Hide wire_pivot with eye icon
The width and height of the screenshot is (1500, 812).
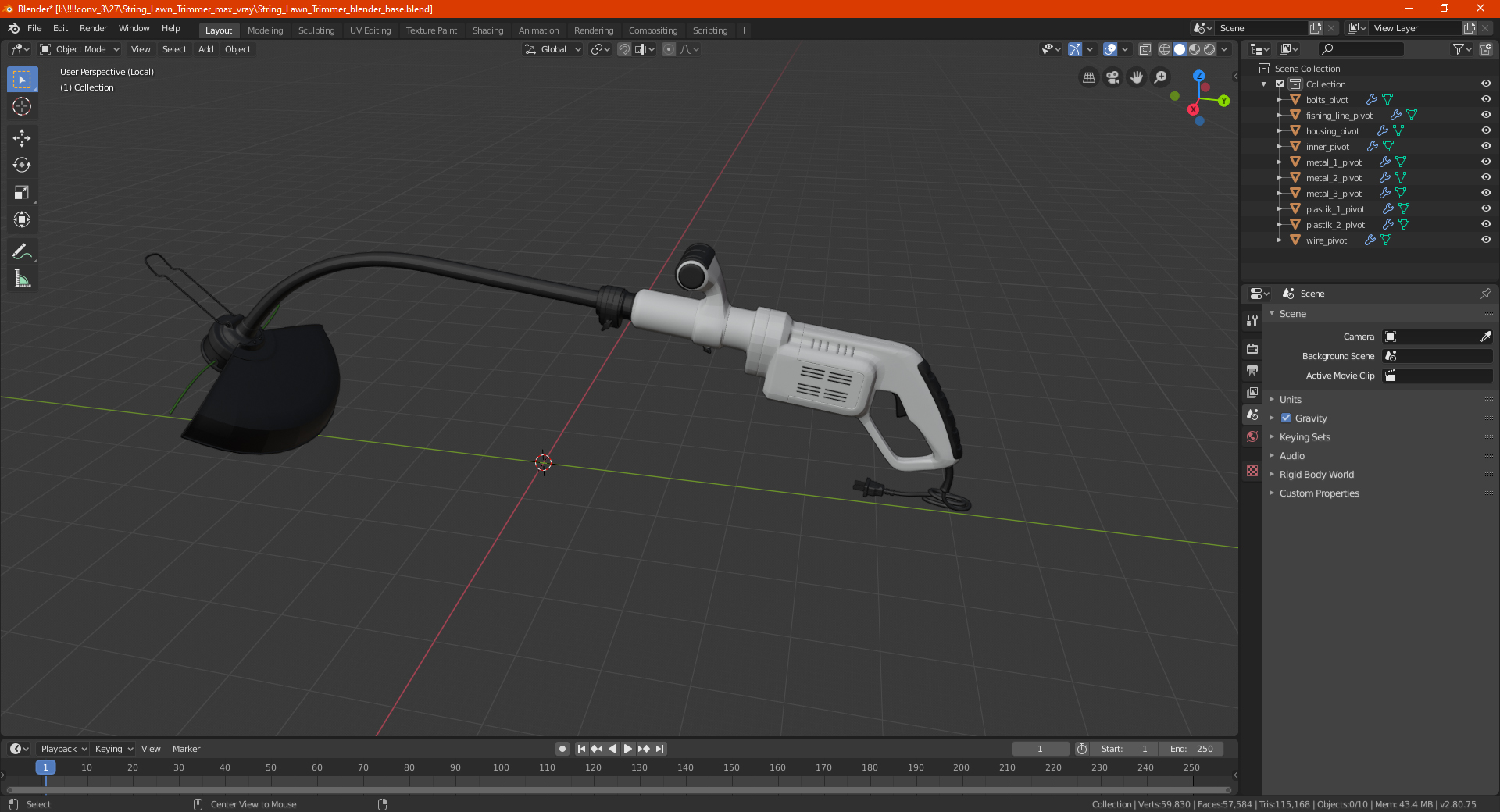point(1486,240)
